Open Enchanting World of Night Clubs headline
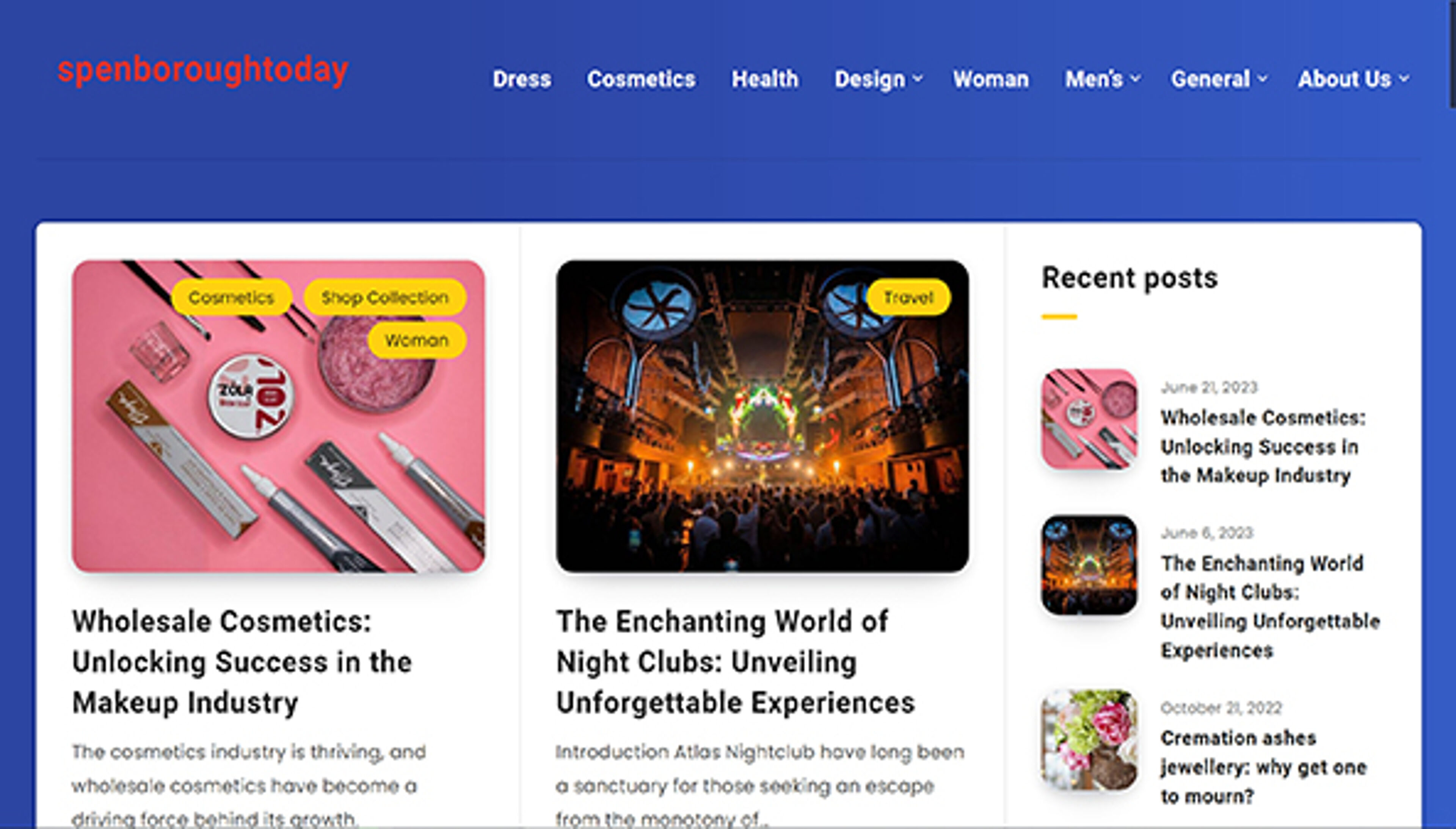This screenshot has height=829, width=1456. pos(736,662)
